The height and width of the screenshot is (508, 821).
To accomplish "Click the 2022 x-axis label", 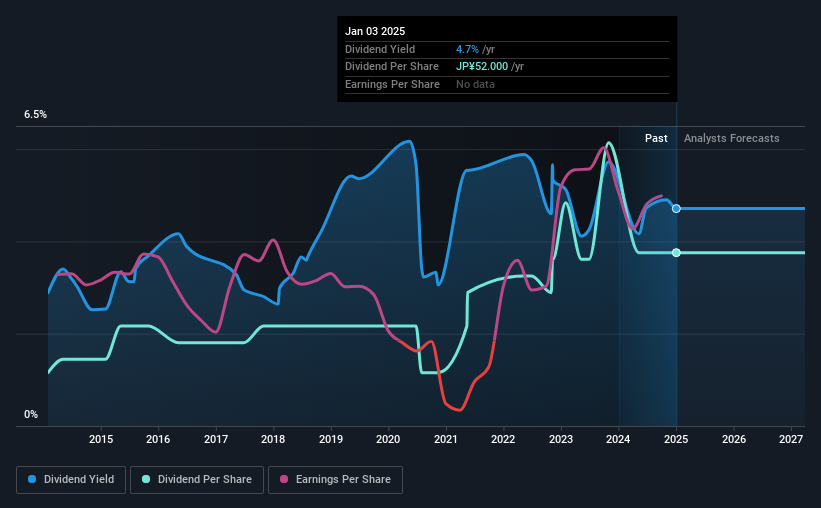I will [x=503, y=439].
